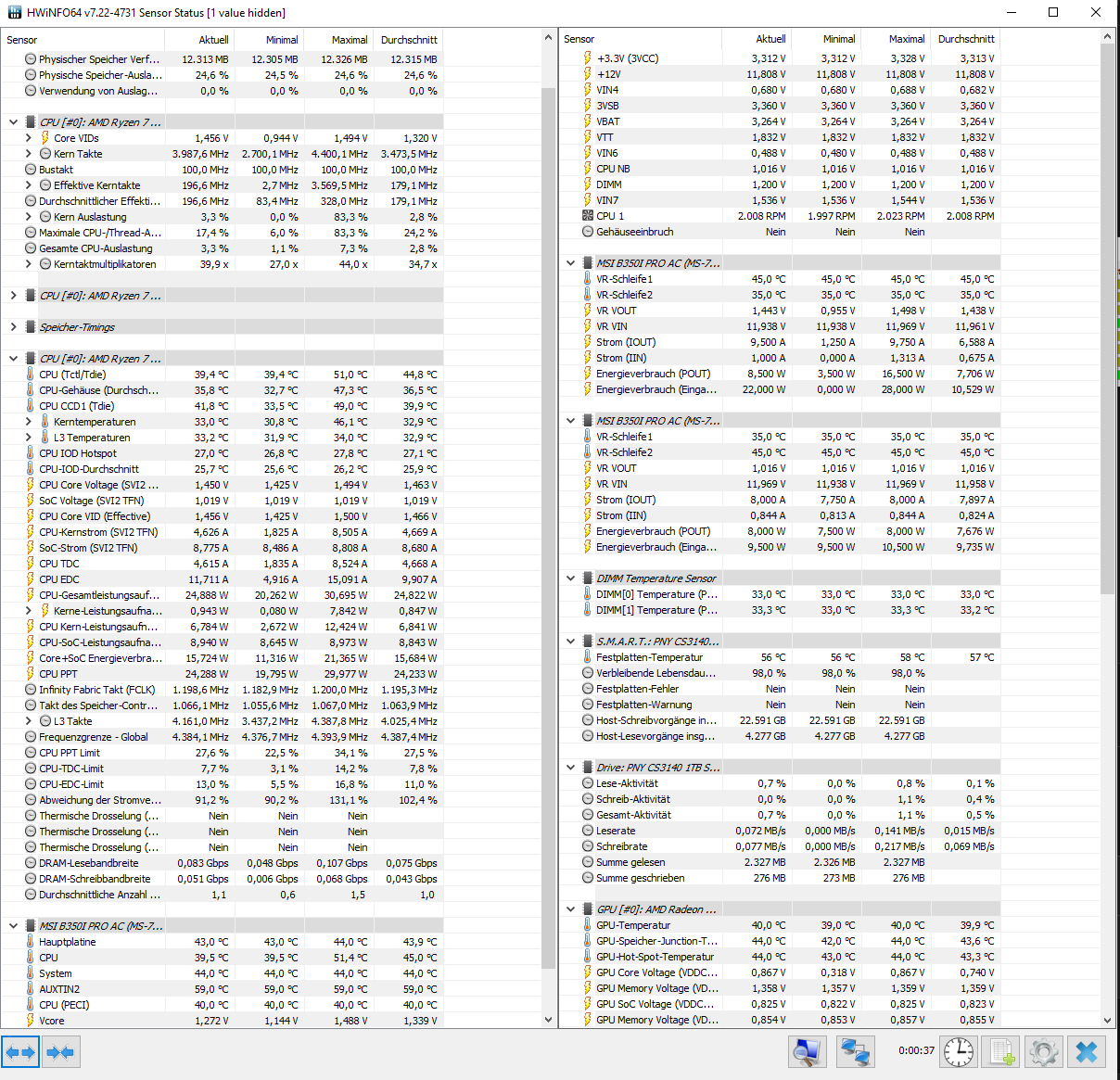Close sensors with blue X button

(x=1087, y=1052)
